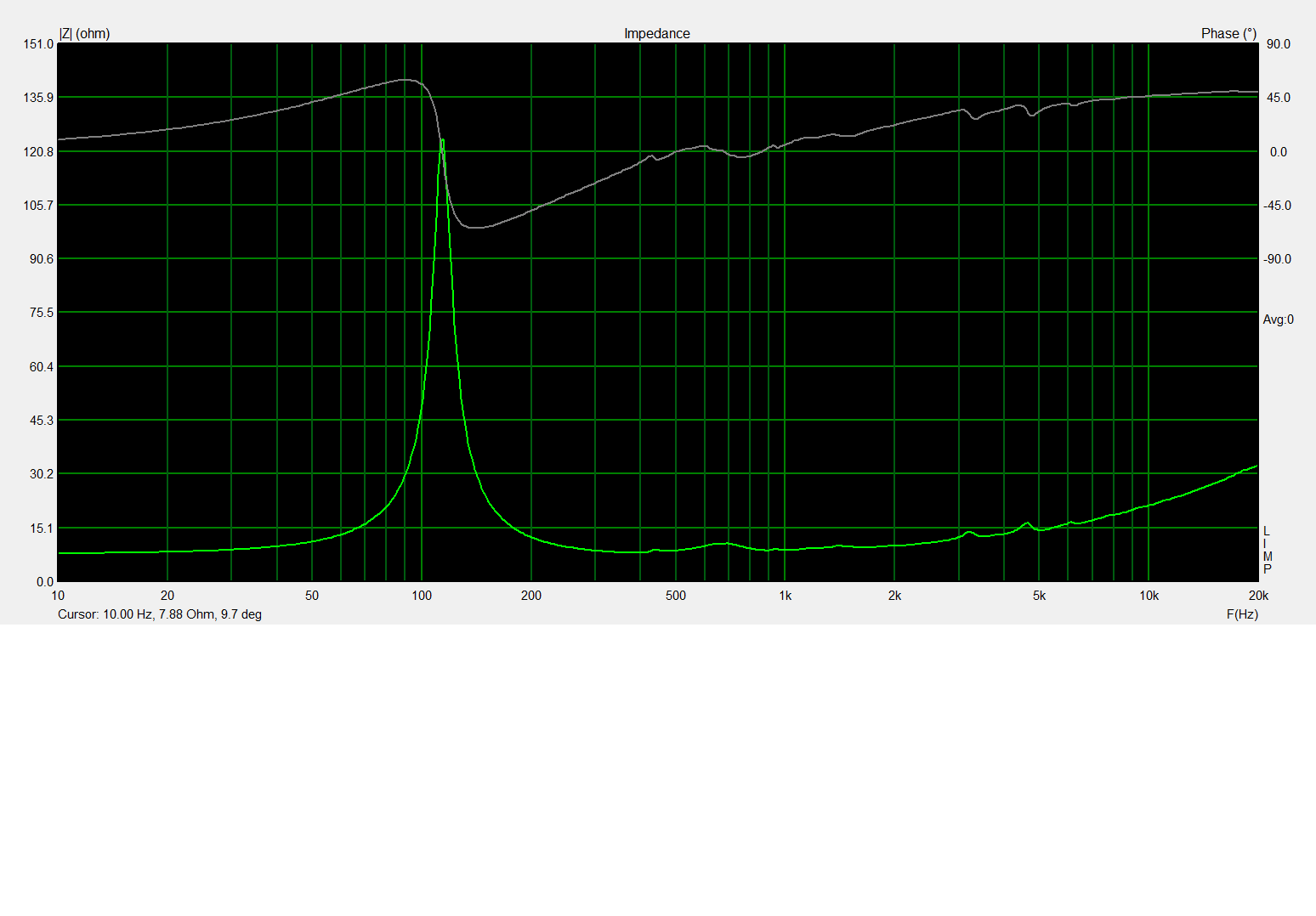Click the 90.0 phase scale label

click(1278, 44)
